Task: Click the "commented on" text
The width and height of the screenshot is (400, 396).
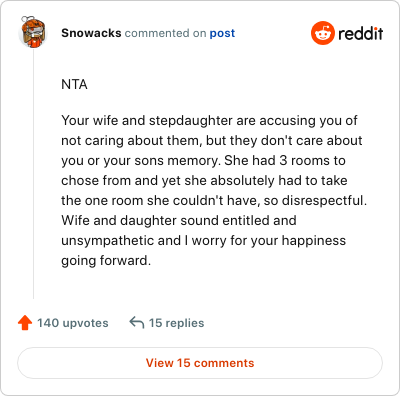Action: tap(165, 33)
